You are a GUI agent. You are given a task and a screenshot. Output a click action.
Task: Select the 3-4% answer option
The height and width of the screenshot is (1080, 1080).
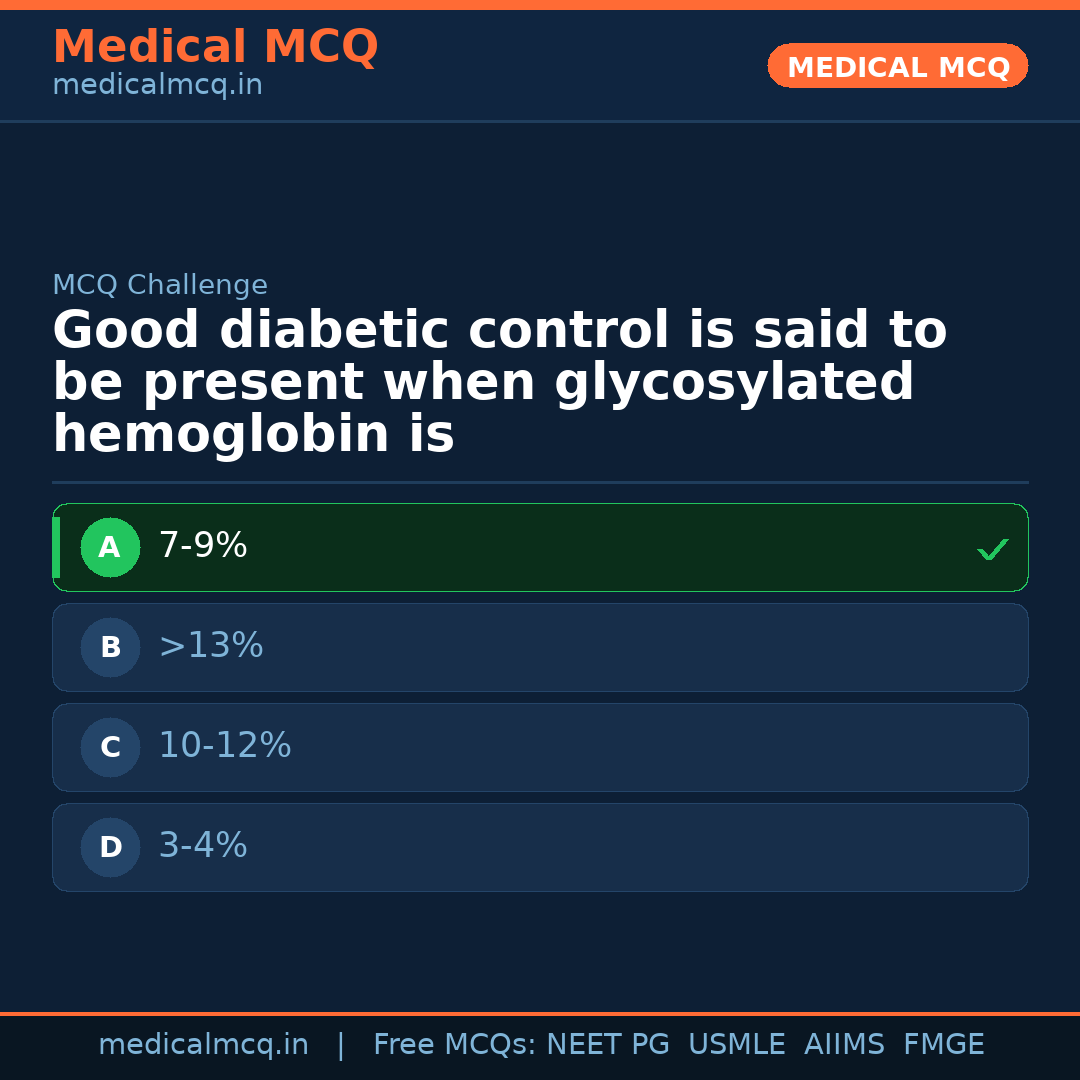tap(203, 846)
